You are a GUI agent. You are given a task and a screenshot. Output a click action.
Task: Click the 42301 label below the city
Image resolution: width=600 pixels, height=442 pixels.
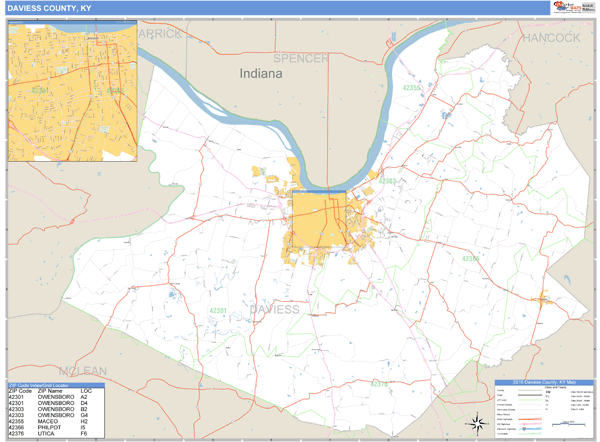(x=218, y=310)
